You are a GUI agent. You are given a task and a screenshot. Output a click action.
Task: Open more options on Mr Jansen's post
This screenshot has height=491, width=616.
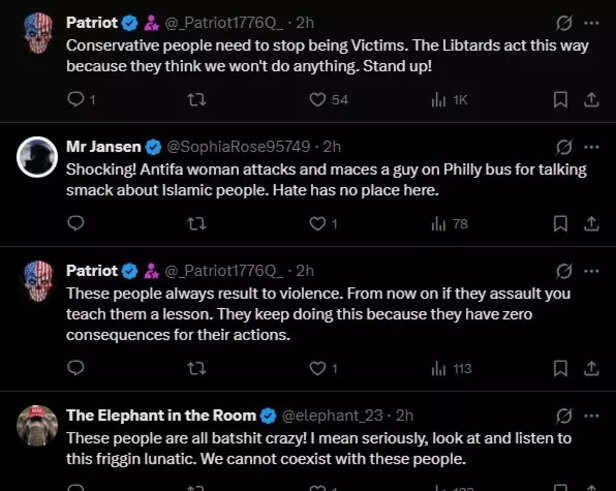pyautogui.click(x=590, y=147)
